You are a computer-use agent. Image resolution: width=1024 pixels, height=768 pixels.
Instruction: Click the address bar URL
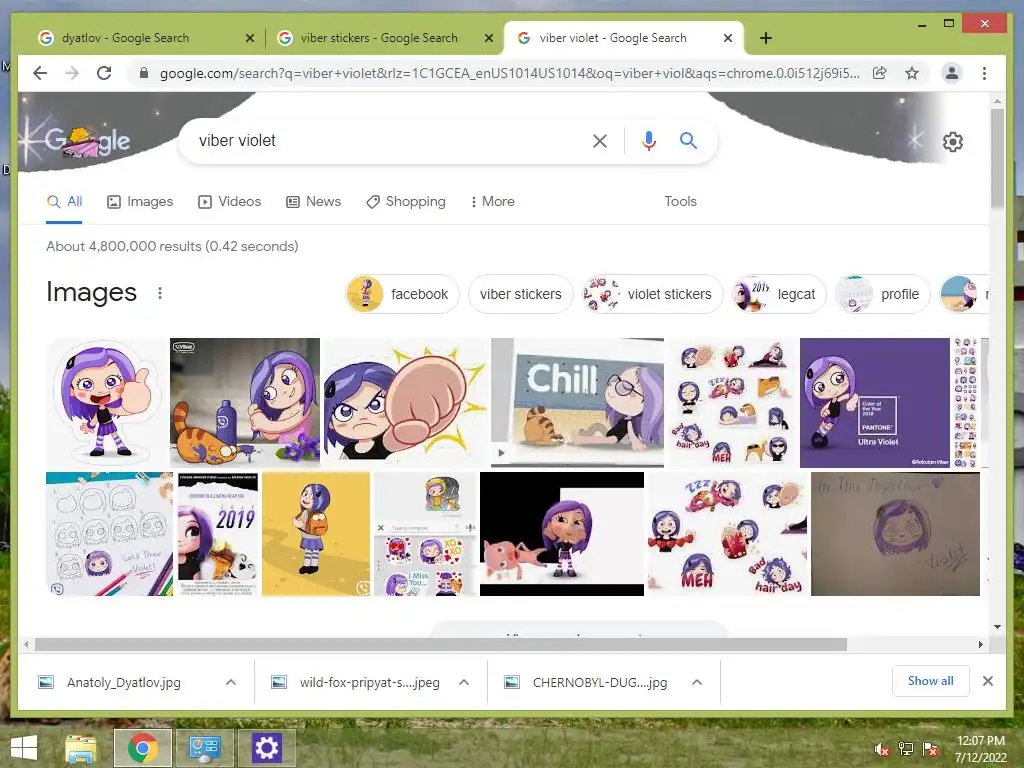[509, 73]
